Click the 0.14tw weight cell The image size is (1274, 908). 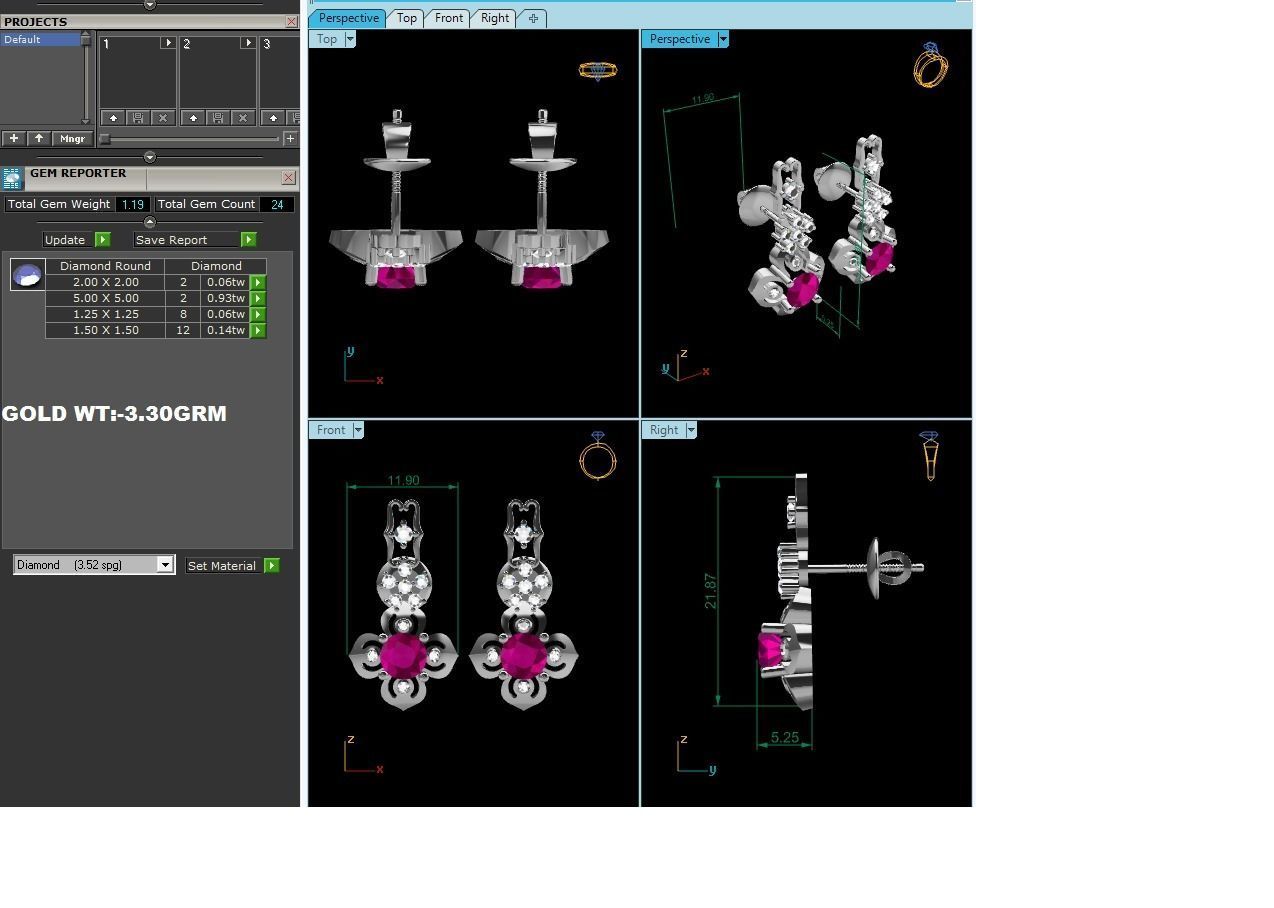225,330
